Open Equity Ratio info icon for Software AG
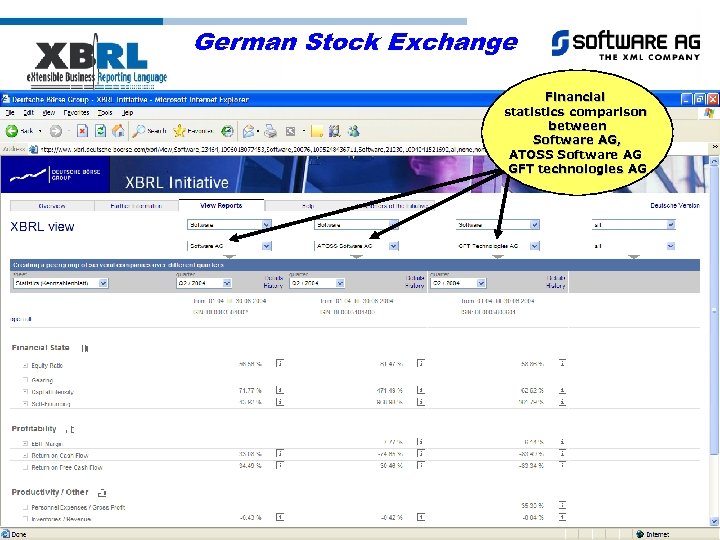 (280, 363)
